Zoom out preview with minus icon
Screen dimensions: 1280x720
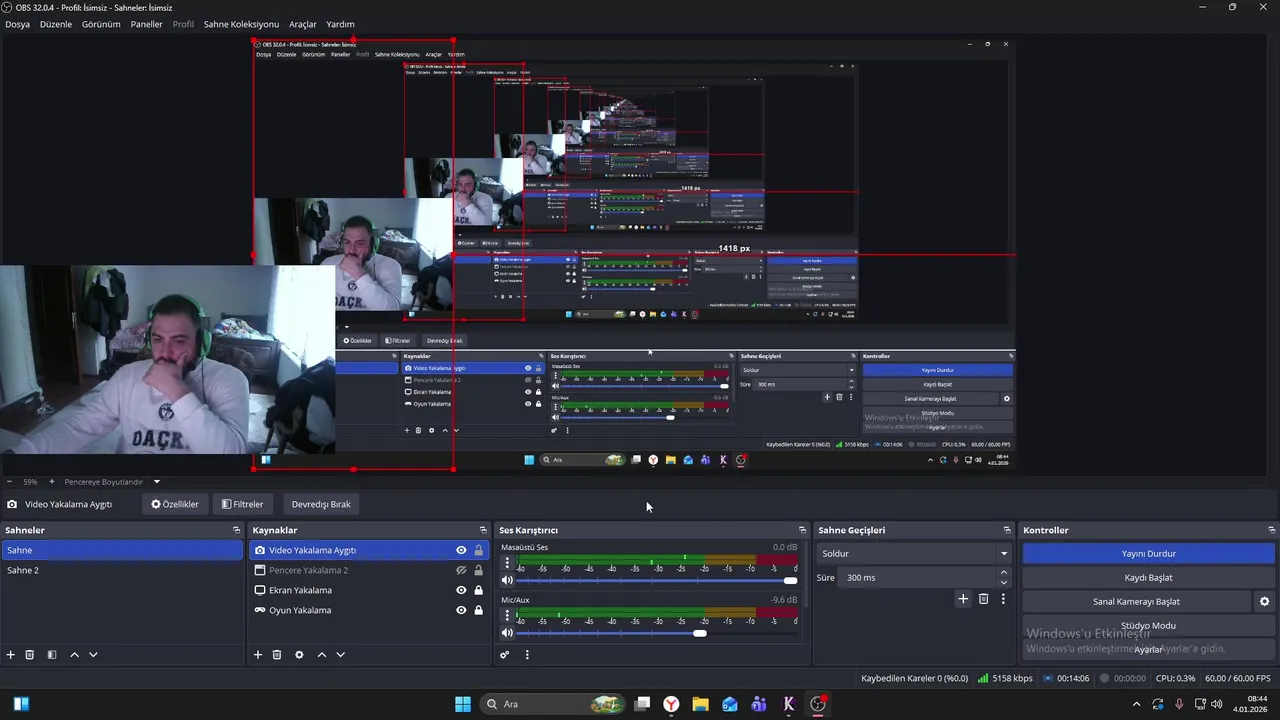point(9,482)
